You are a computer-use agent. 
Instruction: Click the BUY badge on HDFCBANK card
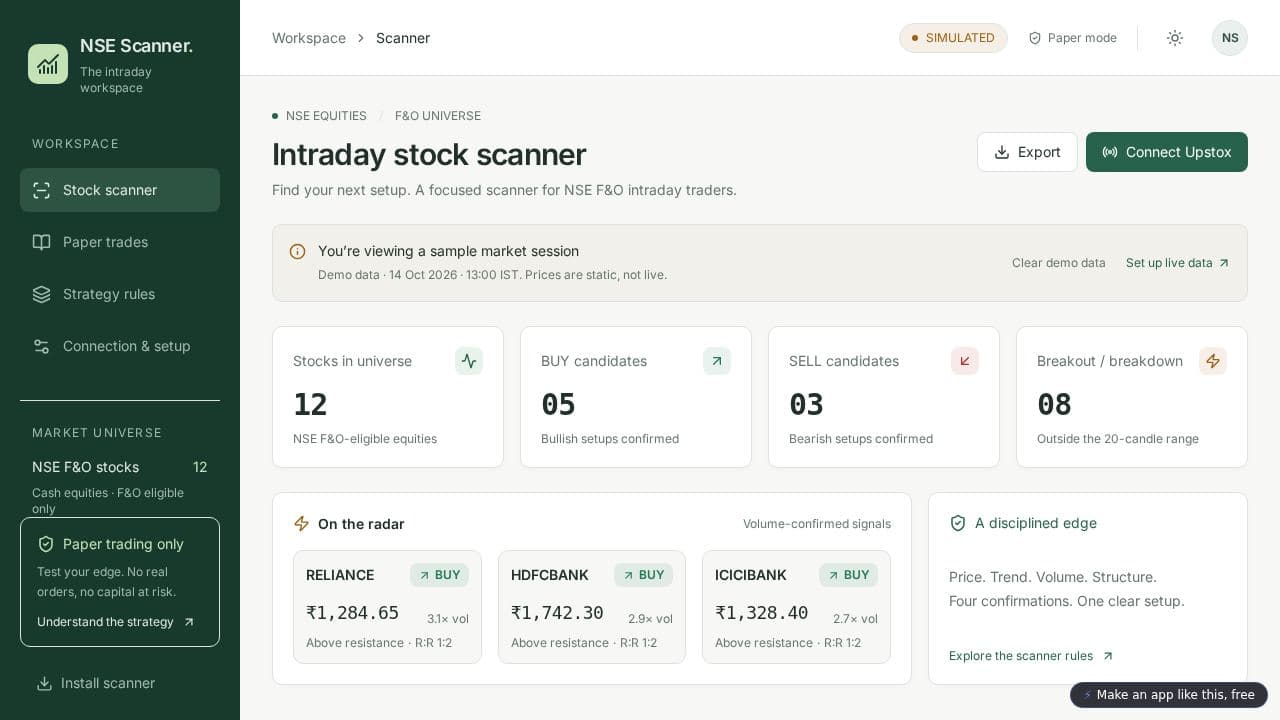643,575
